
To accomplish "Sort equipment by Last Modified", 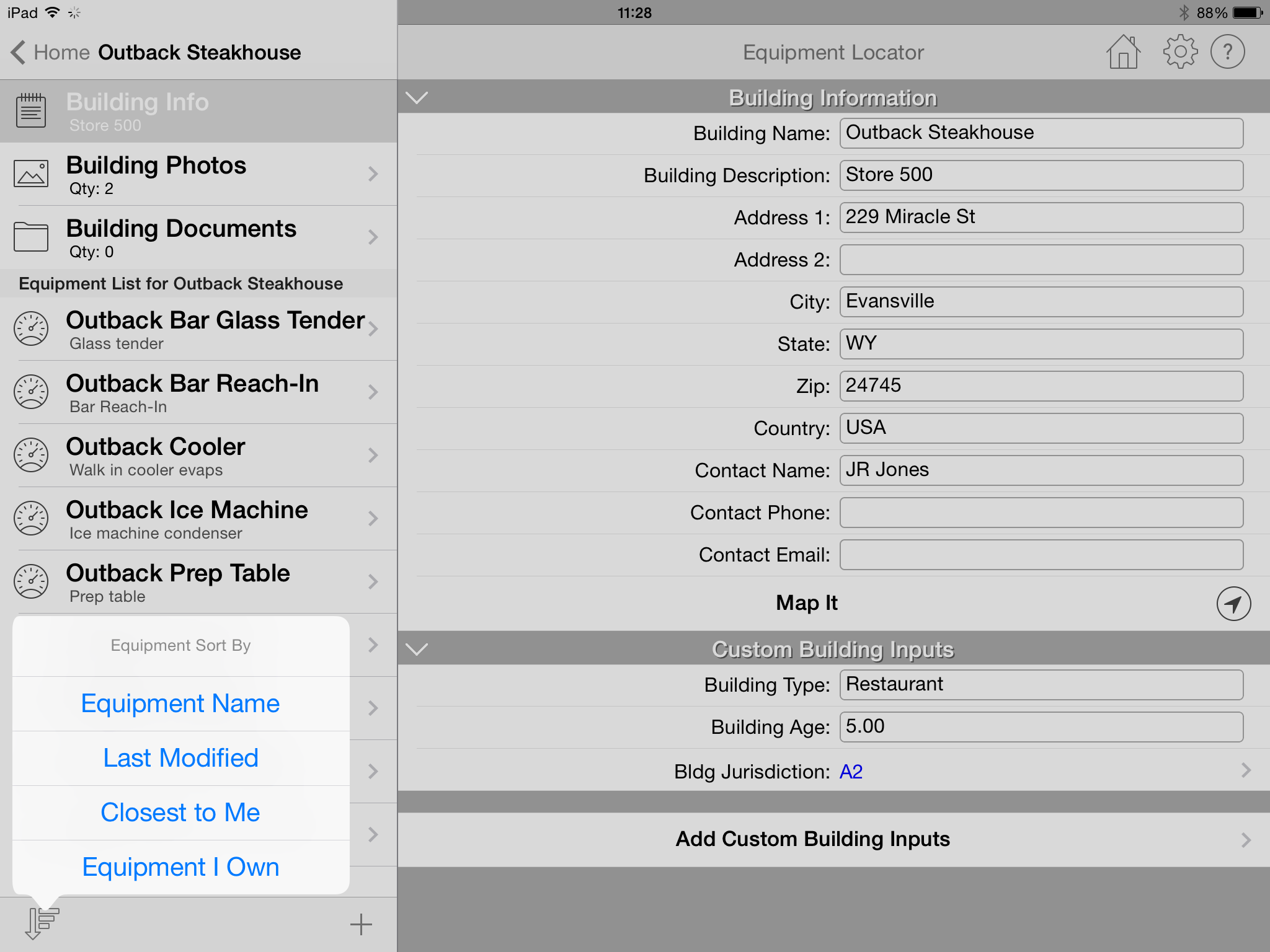I will tap(180, 758).
